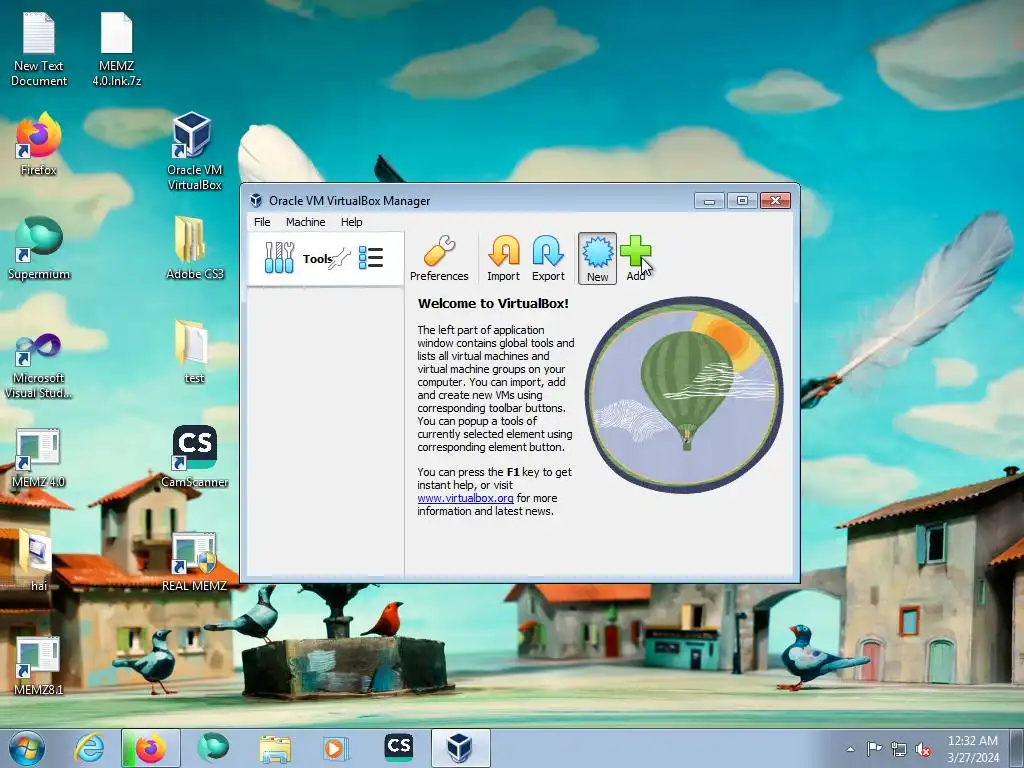The height and width of the screenshot is (768, 1024).
Task: Select the MEMZ 4.0 desktop shortcut
Action: [39, 457]
